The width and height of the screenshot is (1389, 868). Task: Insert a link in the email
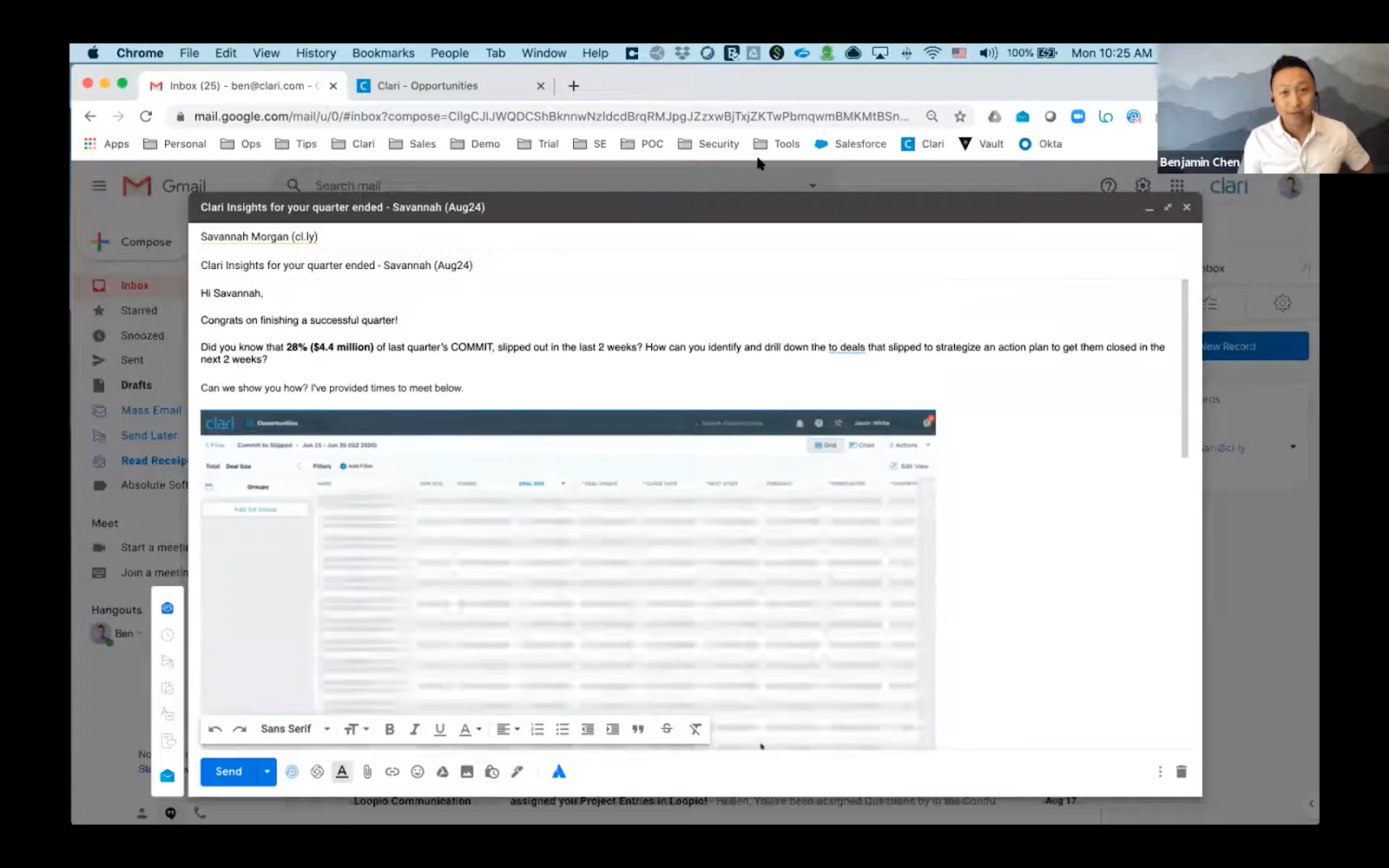(x=392, y=772)
